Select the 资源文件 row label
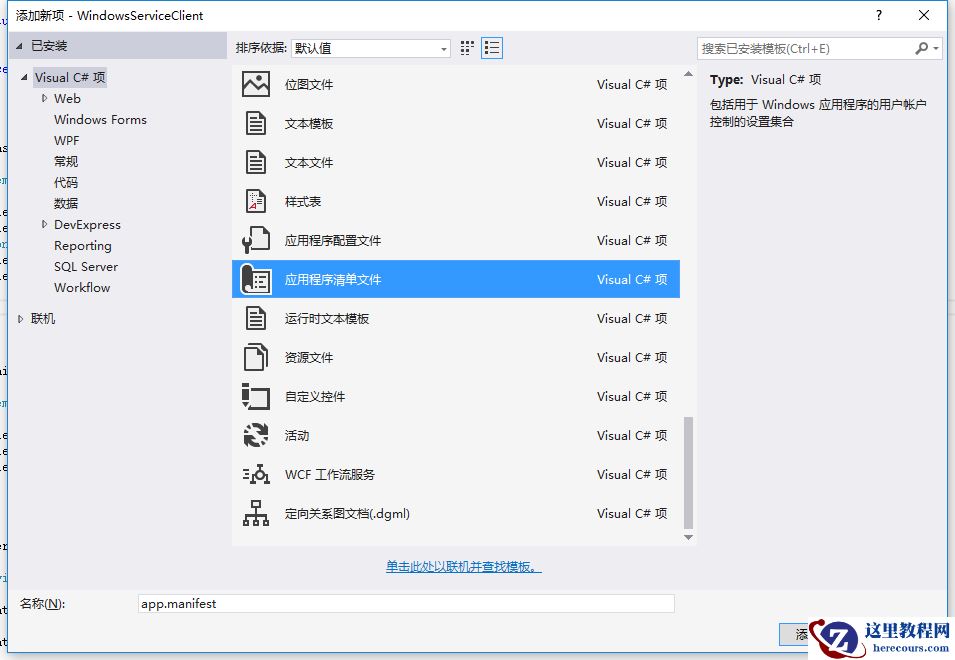Image resolution: width=955 pixels, height=660 pixels. pyautogui.click(x=309, y=357)
